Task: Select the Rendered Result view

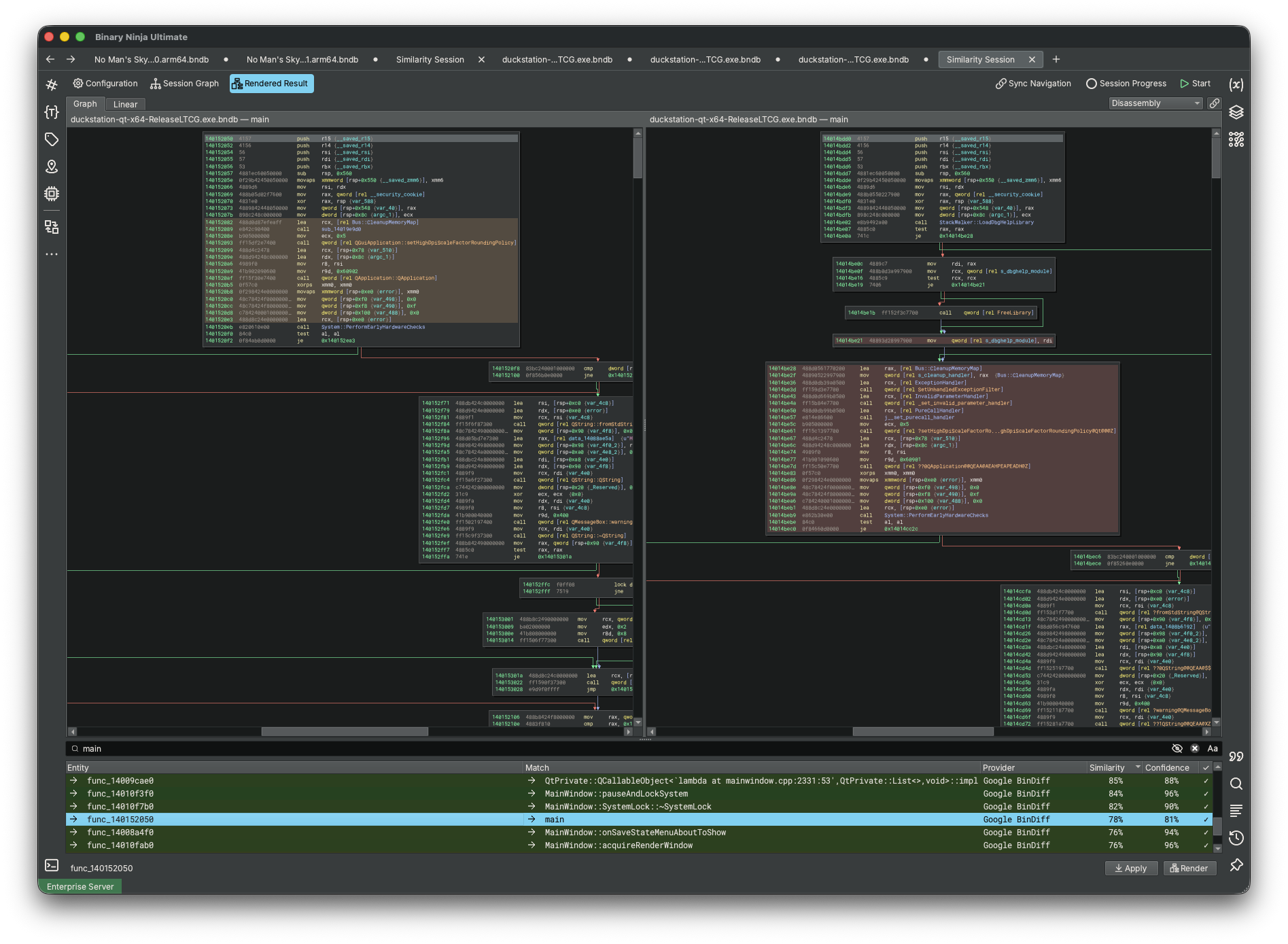Action: tap(271, 84)
